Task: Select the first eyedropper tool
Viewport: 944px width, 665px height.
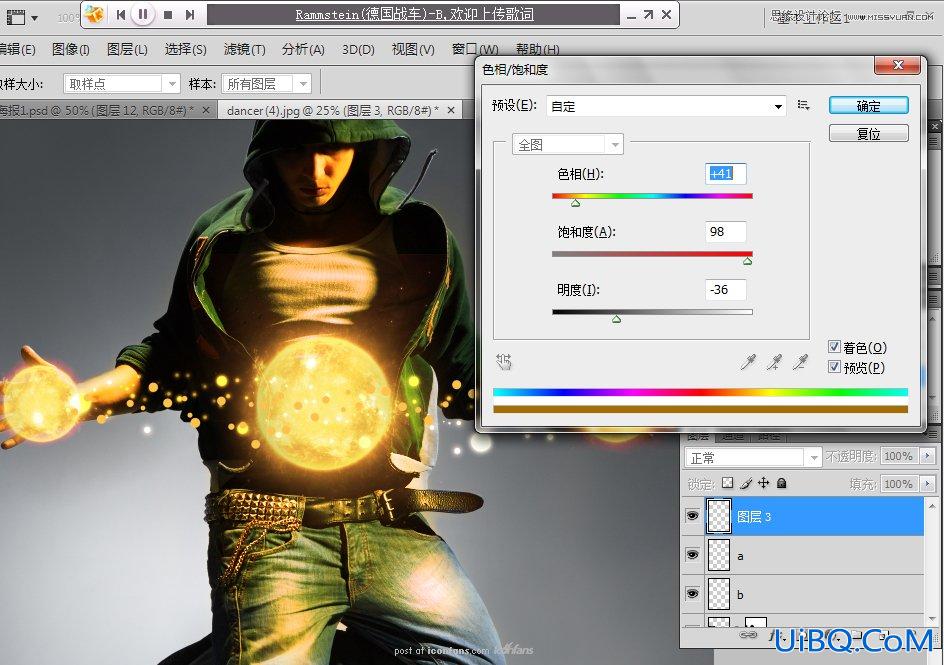Action: coord(748,362)
